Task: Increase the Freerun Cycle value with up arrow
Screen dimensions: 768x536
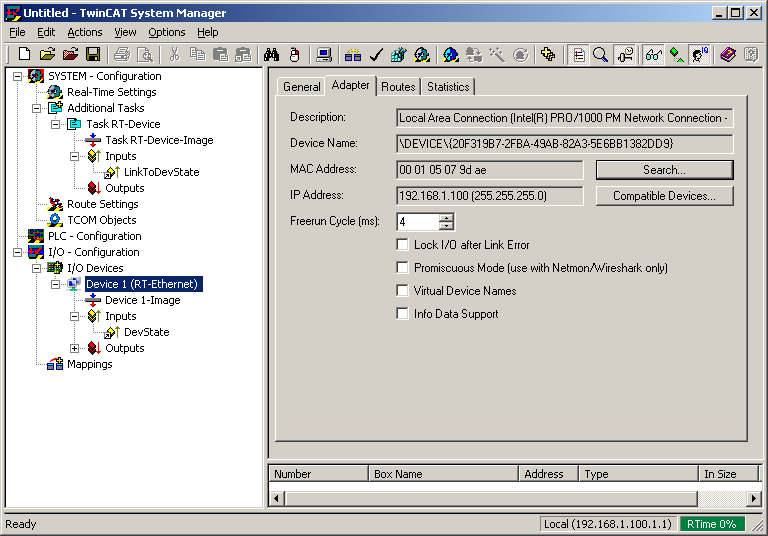Action: click(x=446, y=218)
